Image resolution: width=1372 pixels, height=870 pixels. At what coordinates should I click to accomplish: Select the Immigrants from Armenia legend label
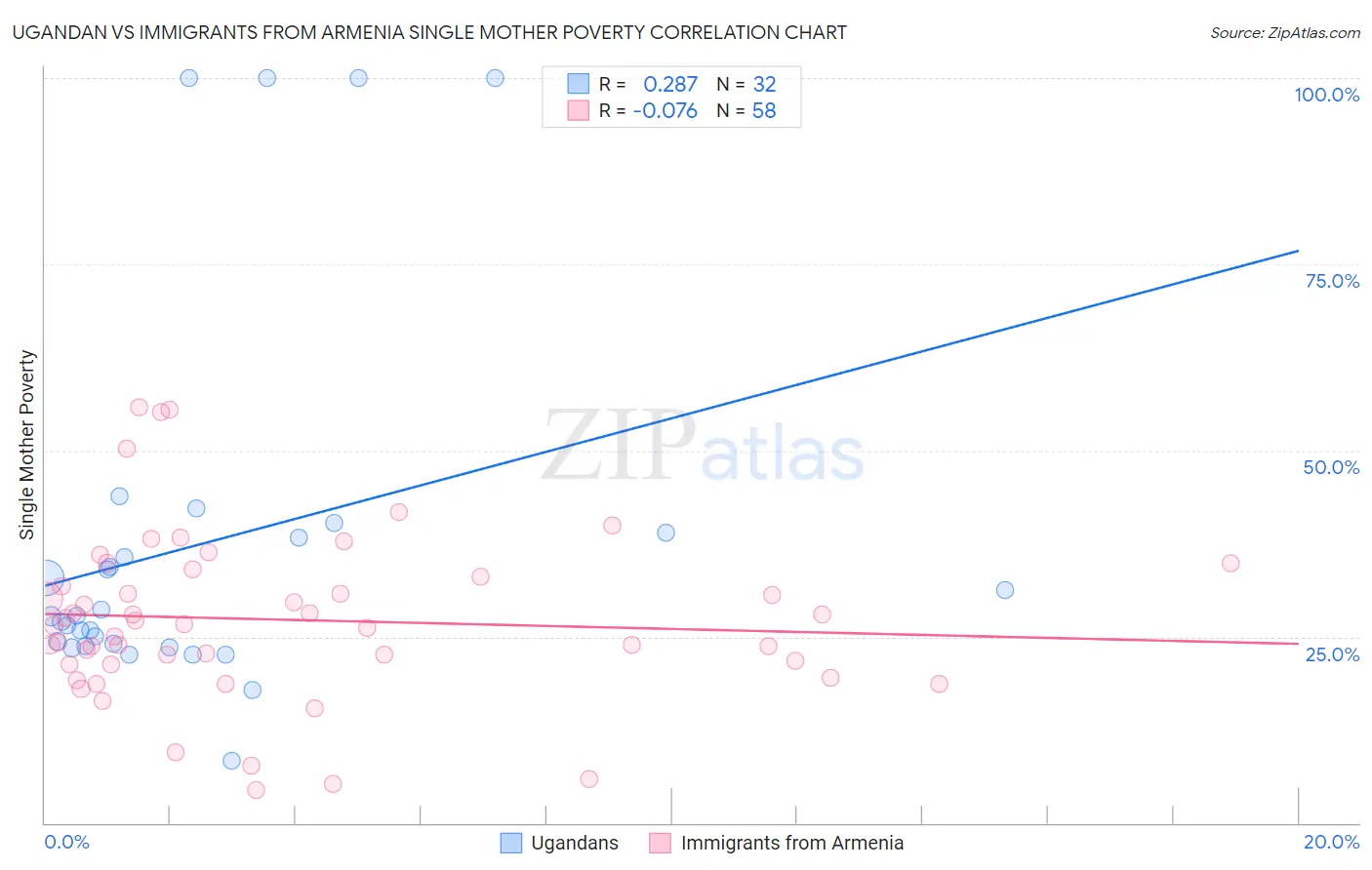click(792, 843)
